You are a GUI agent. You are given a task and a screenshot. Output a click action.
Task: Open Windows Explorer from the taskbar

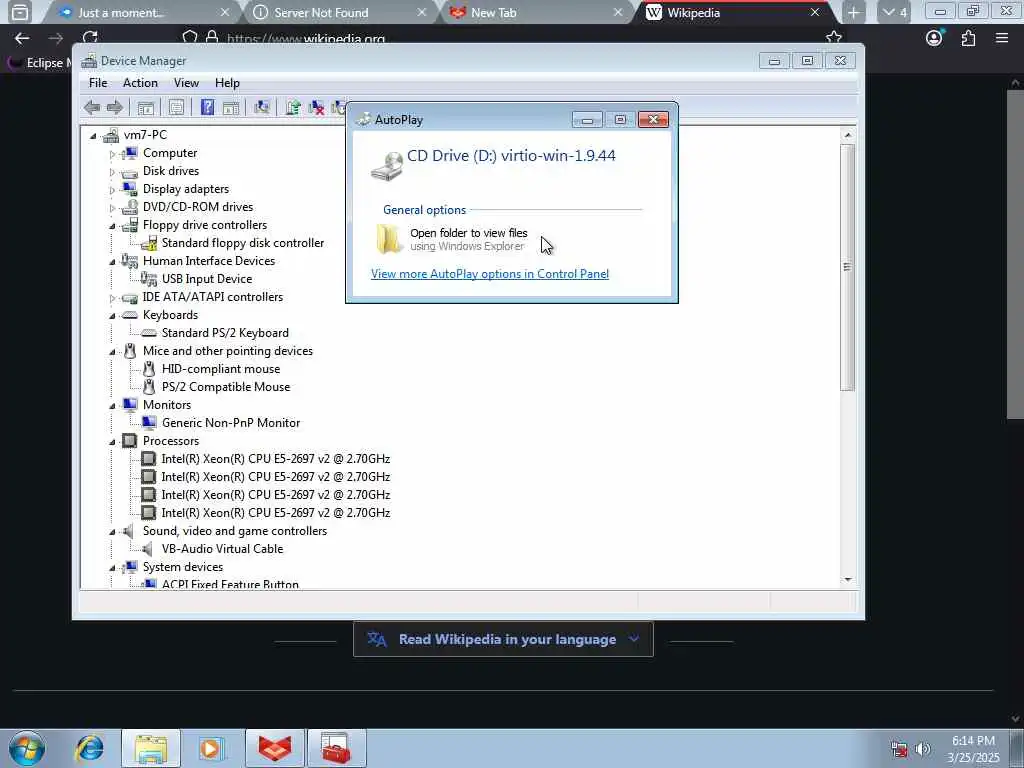tap(151, 748)
